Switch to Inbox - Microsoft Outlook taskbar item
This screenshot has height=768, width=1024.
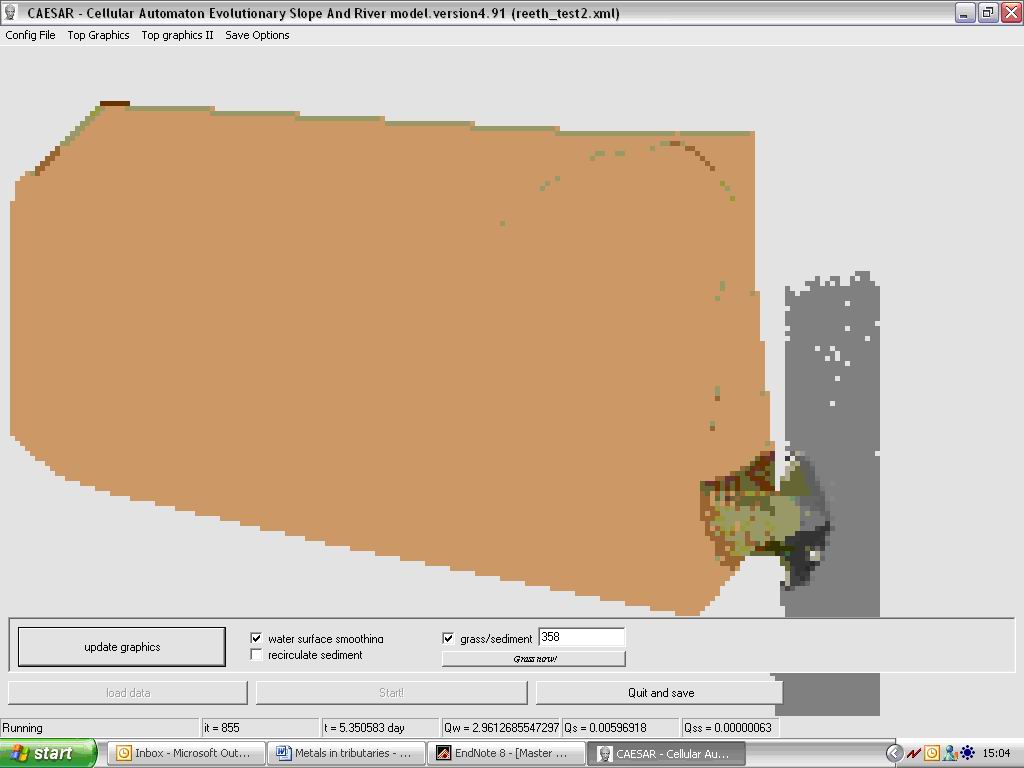point(185,753)
